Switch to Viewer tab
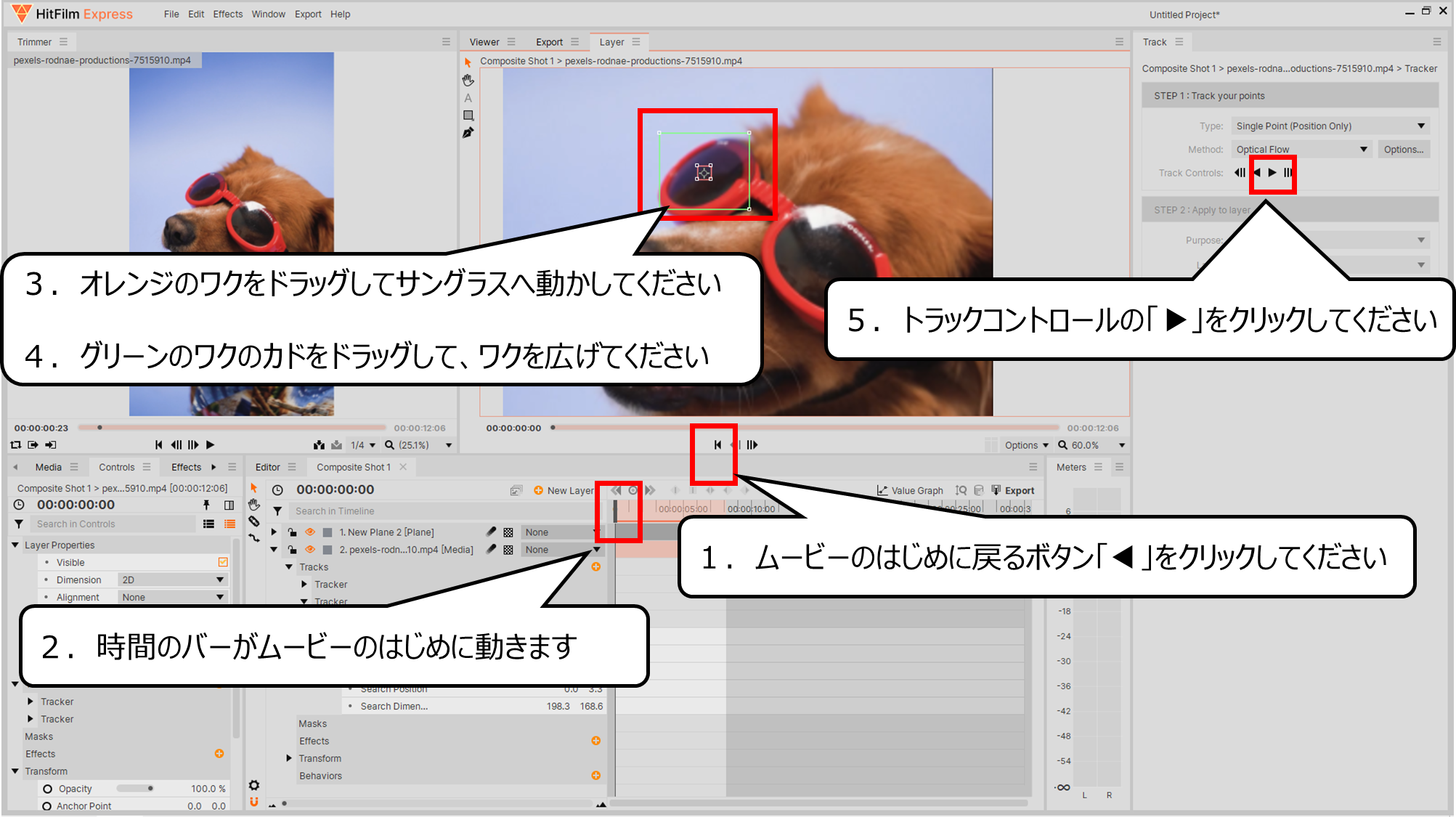 (484, 42)
